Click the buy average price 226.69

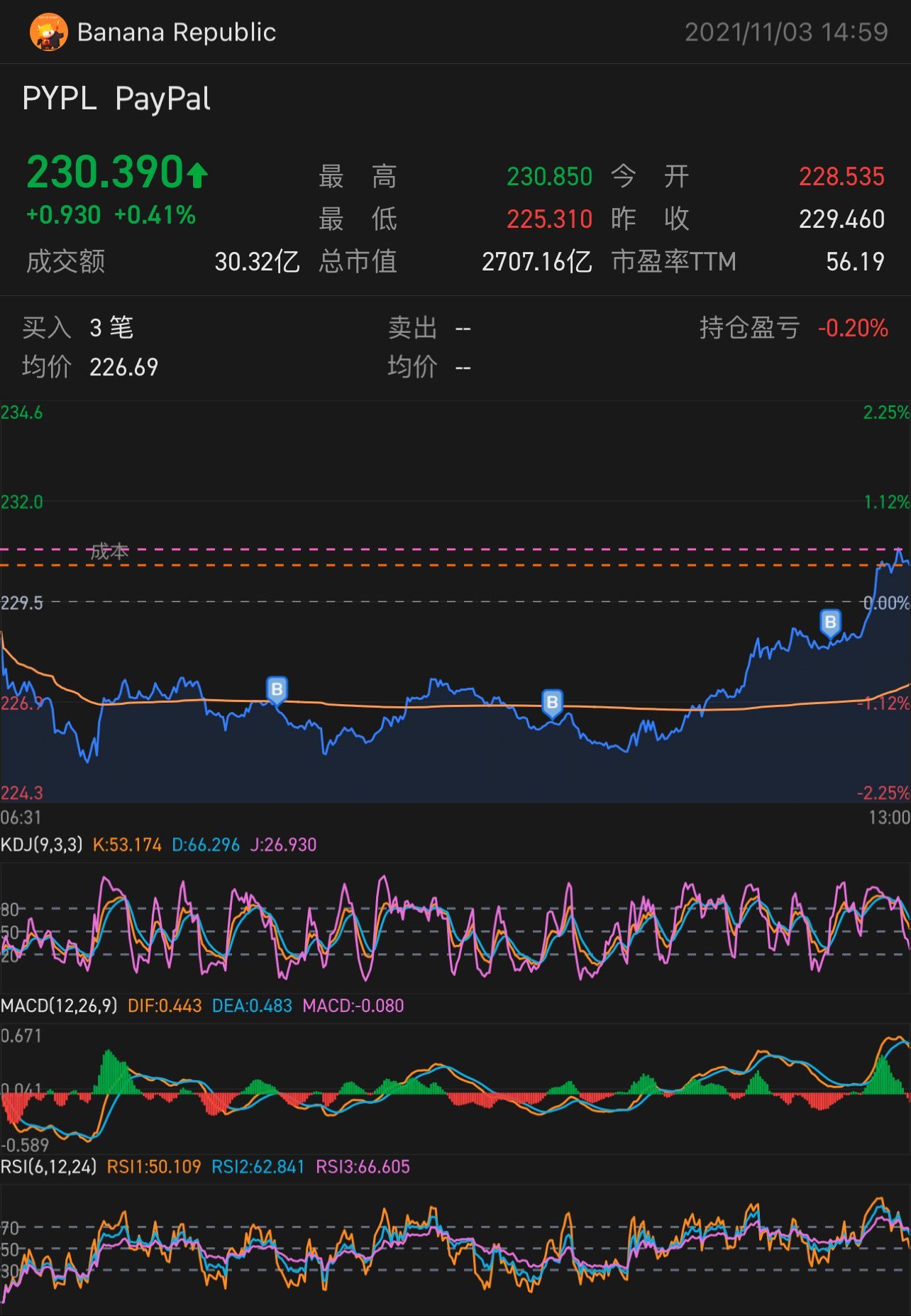point(123,367)
